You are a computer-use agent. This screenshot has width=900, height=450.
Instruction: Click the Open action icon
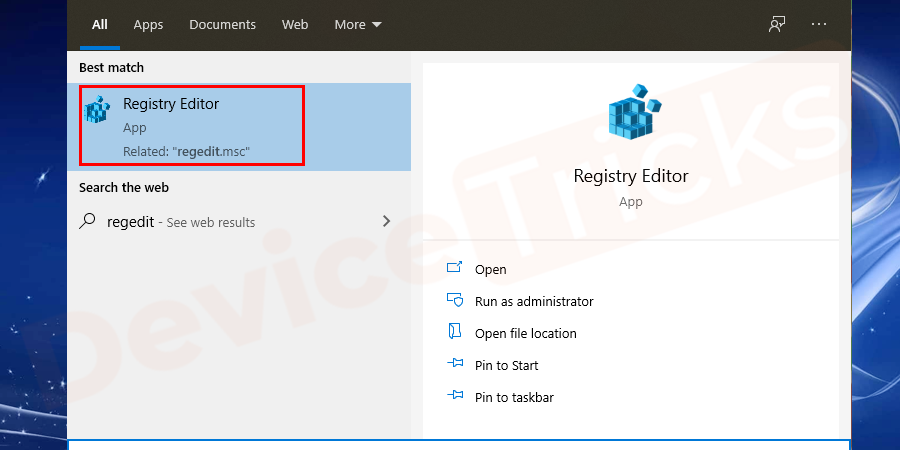click(x=455, y=267)
